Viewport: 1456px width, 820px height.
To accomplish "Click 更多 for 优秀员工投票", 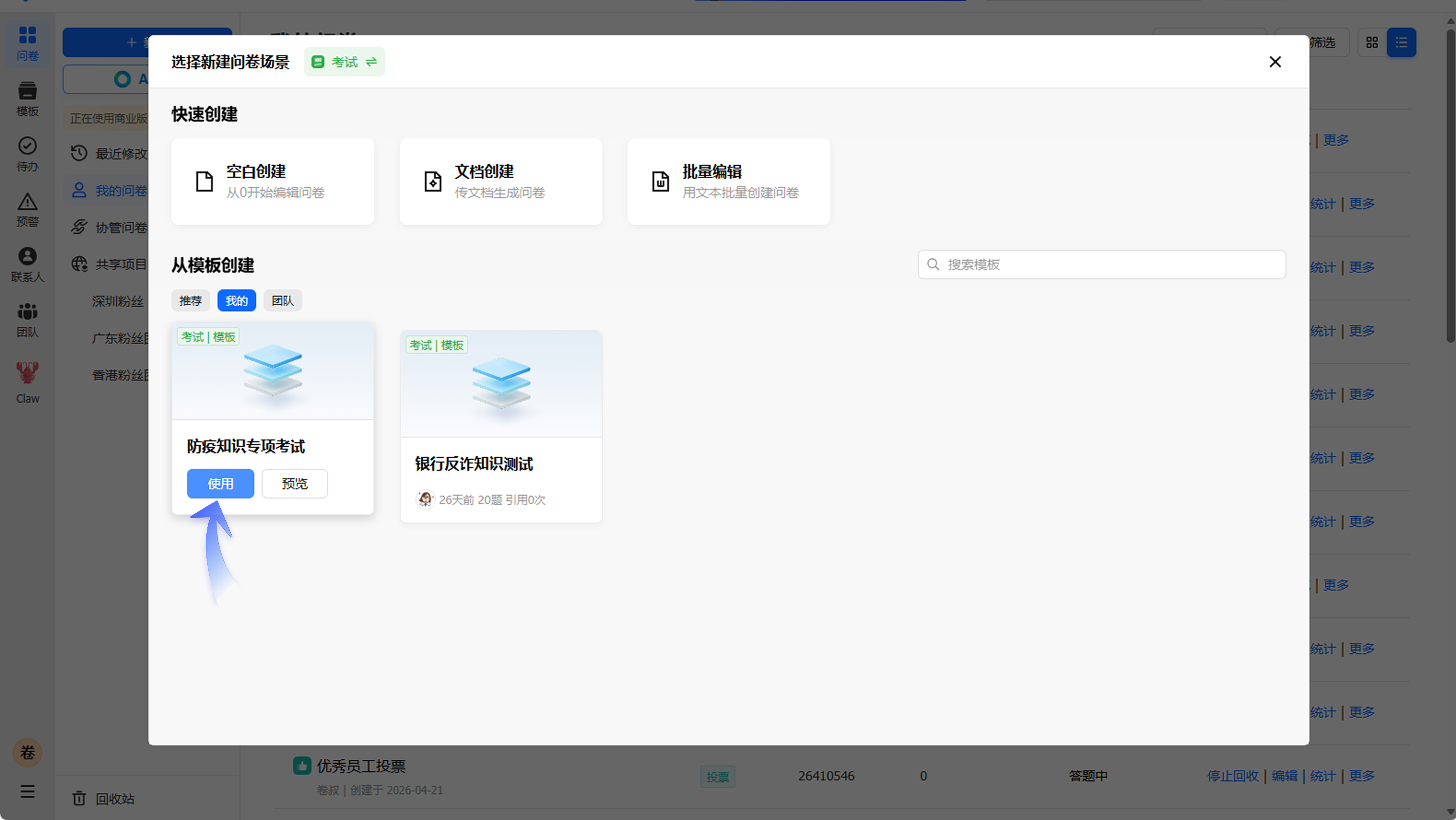I will 1361,776.
